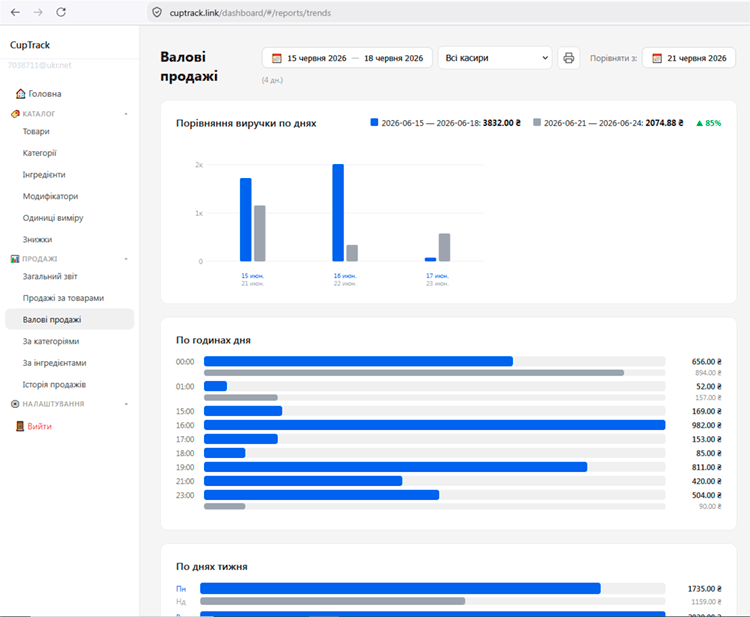Click the 982.00 ₴ value
Screen dimensions: 750x617
click(706, 425)
